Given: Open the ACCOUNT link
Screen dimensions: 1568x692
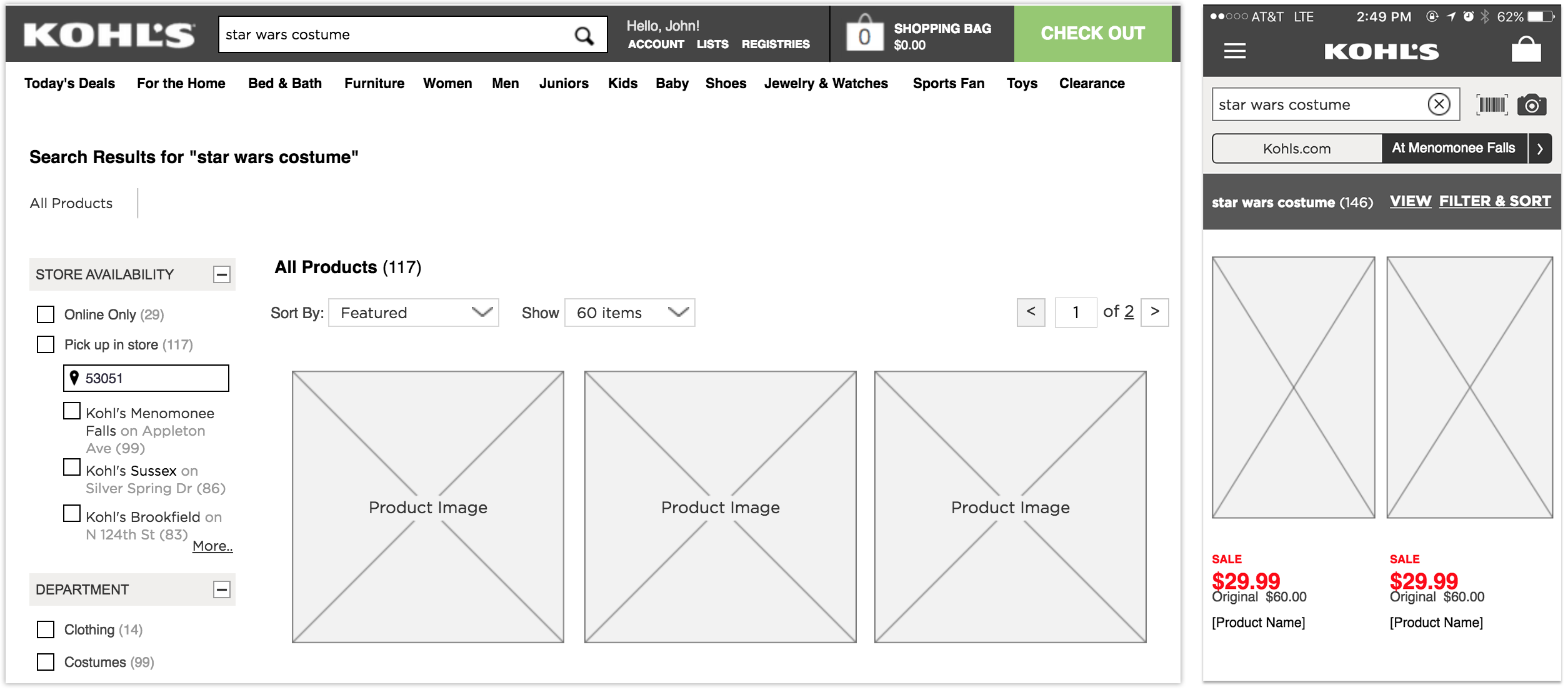Looking at the screenshot, I should click(x=656, y=44).
